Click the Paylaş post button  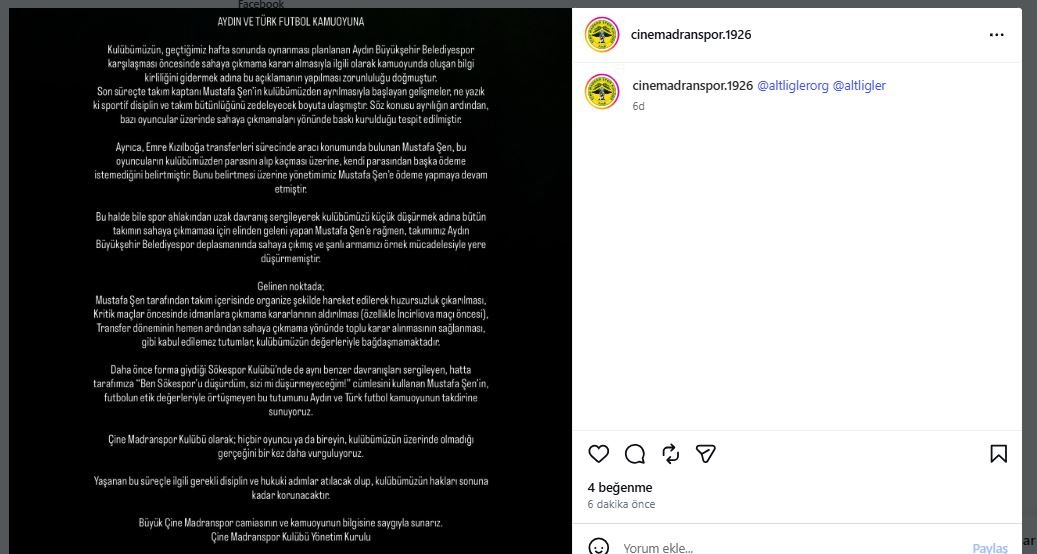click(989, 548)
